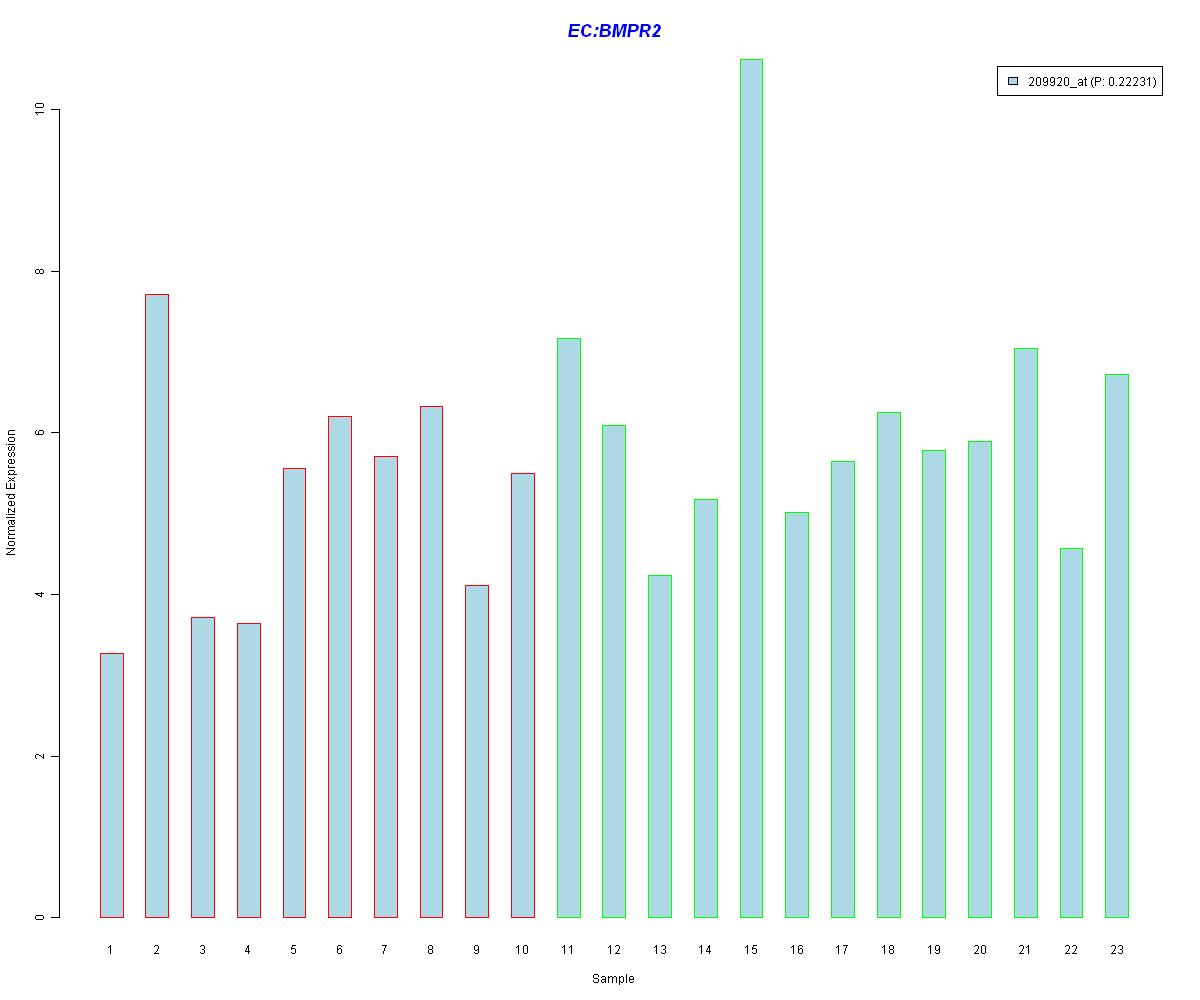The height and width of the screenshot is (1000, 1200).
Task: Select the green bar for sample 12
Action: tap(614, 671)
